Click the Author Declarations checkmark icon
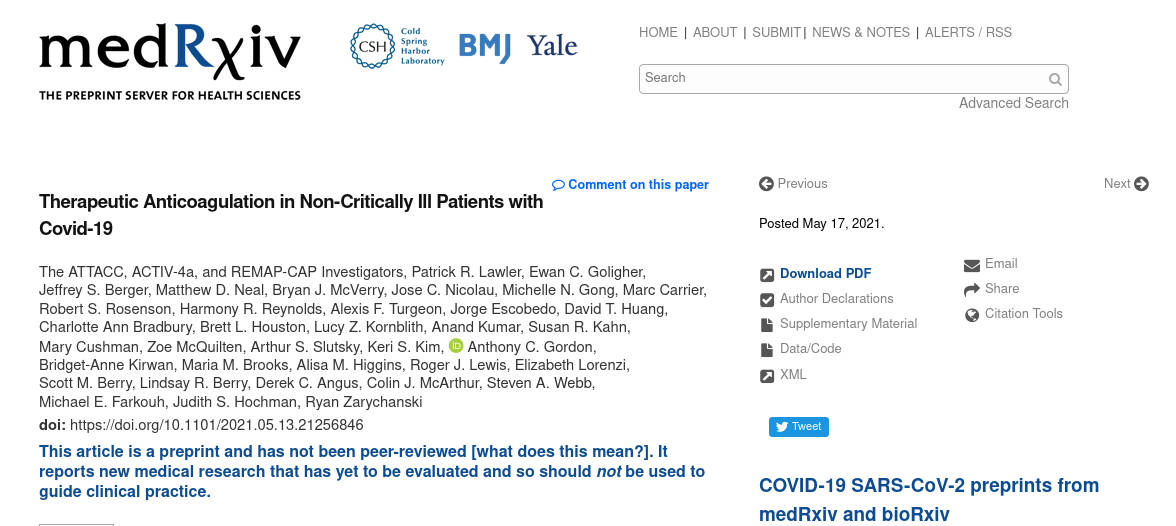The height and width of the screenshot is (526, 1176). pos(767,300)
